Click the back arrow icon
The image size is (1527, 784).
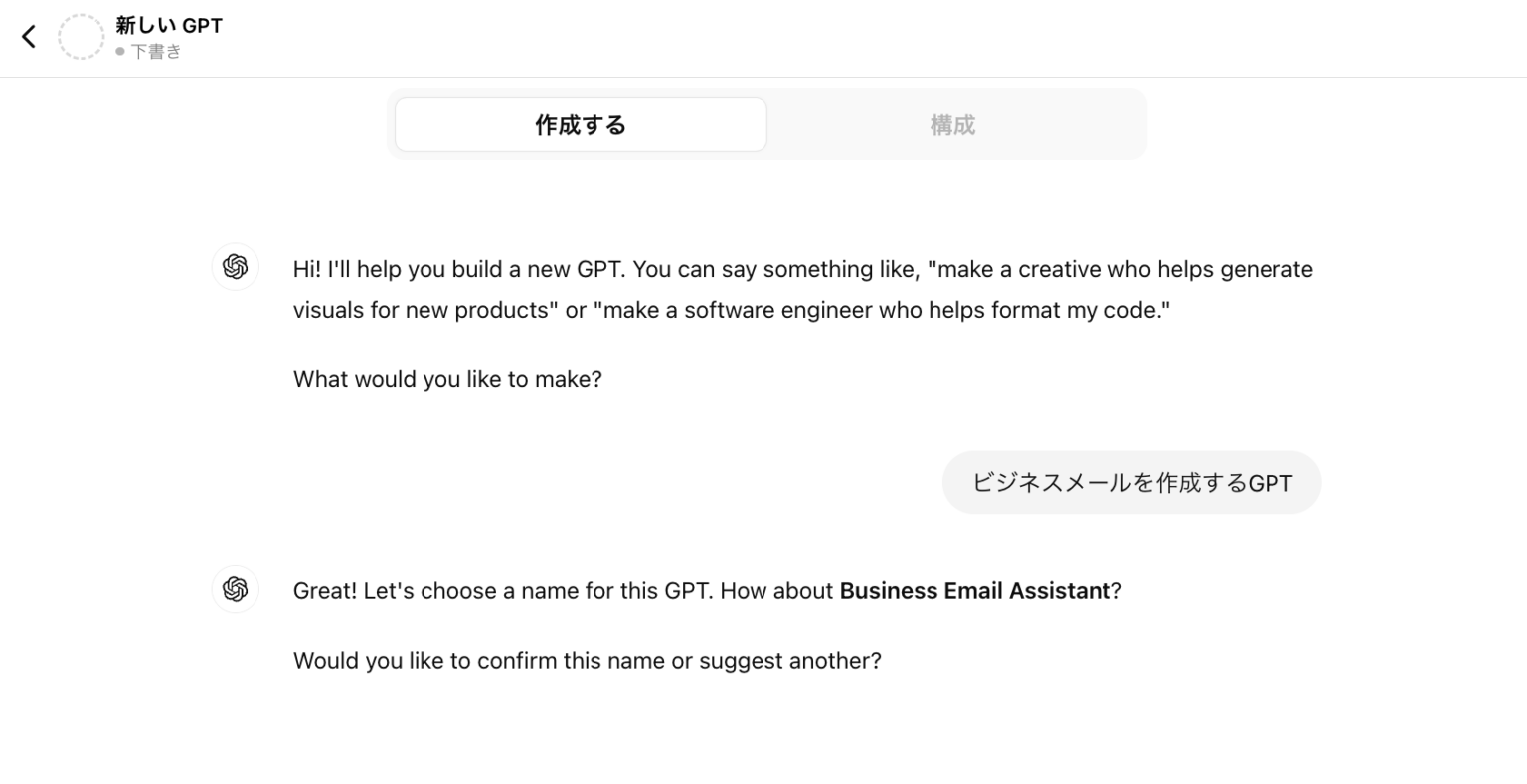click(29, 37)
